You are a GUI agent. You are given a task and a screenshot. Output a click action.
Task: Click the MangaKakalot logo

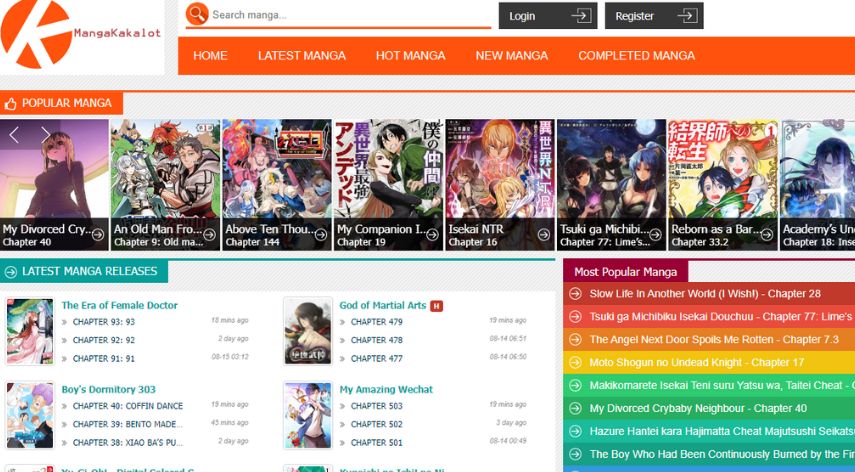(81, 34)
